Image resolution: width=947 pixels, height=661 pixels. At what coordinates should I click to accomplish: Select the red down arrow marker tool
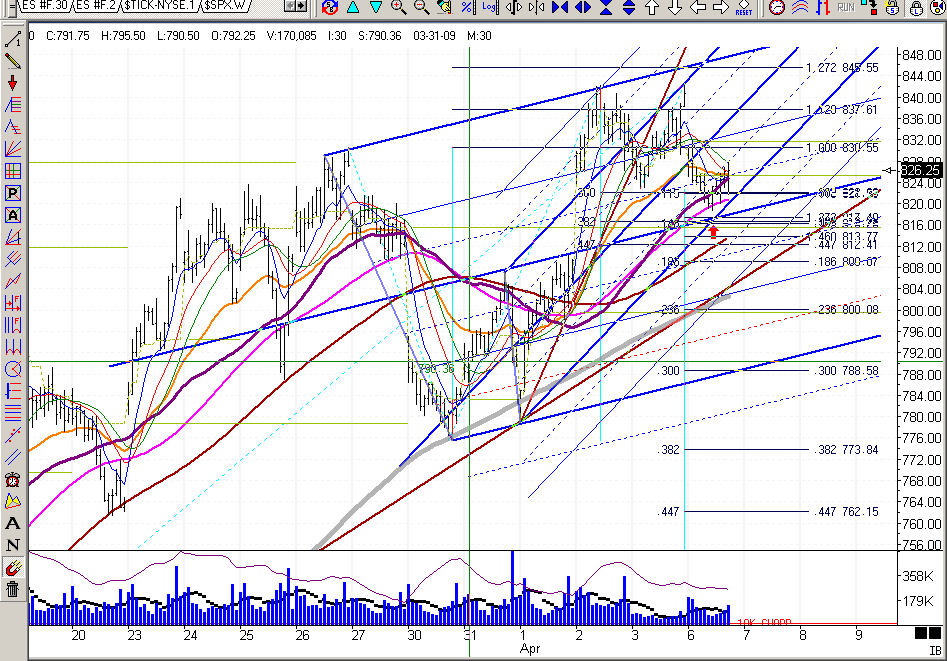(13, 82)
